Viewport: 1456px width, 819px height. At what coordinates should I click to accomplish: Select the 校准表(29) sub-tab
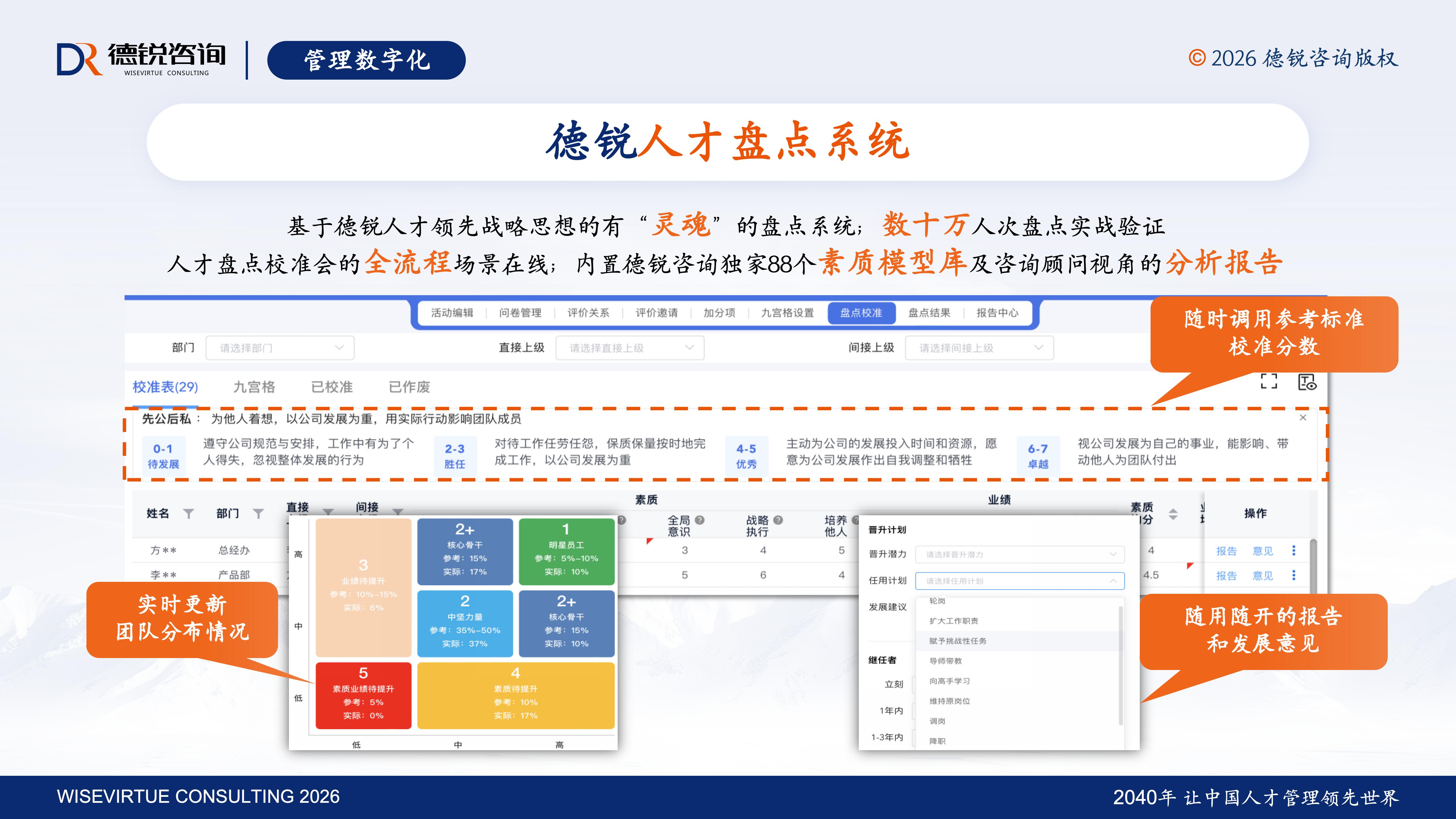[x=165, y=387]
